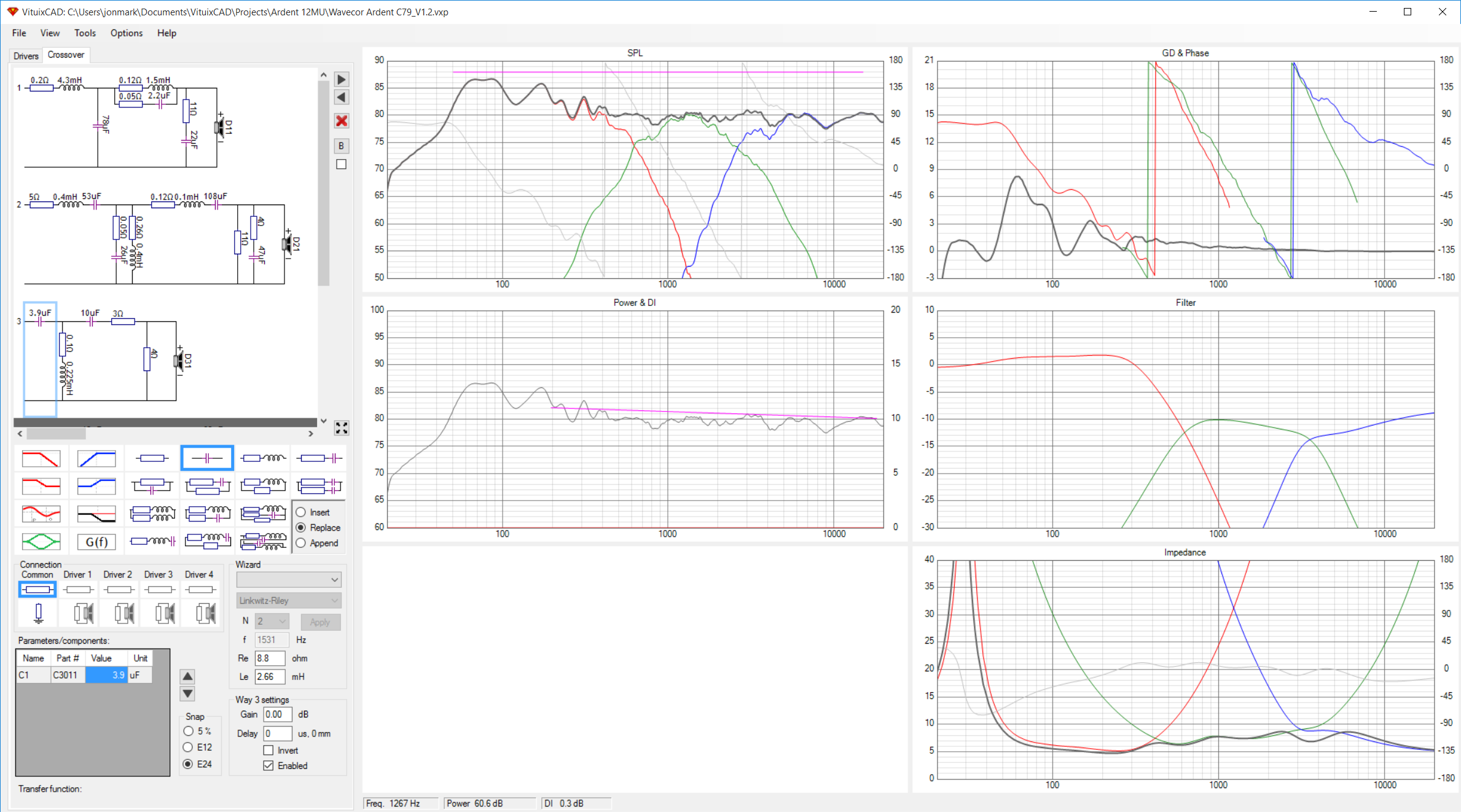Image resolution: width=1461 pixels, height=812 pixels.
Task: Choose the series resistor-capacitor component
Action: [x=318, y=458]
